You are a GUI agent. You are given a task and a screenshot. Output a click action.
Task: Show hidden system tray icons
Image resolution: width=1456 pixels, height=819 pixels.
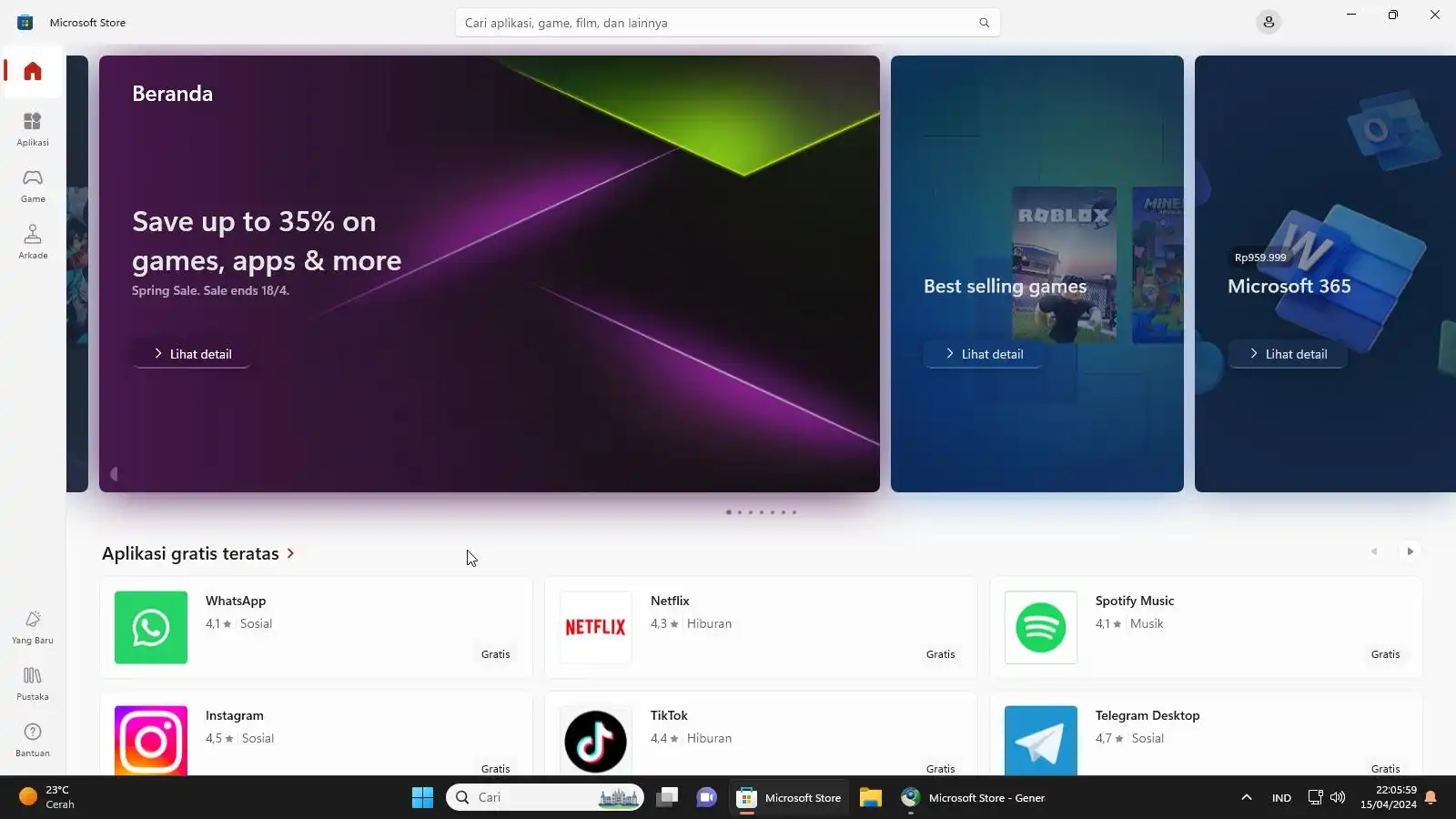(x=1247, y=798)
